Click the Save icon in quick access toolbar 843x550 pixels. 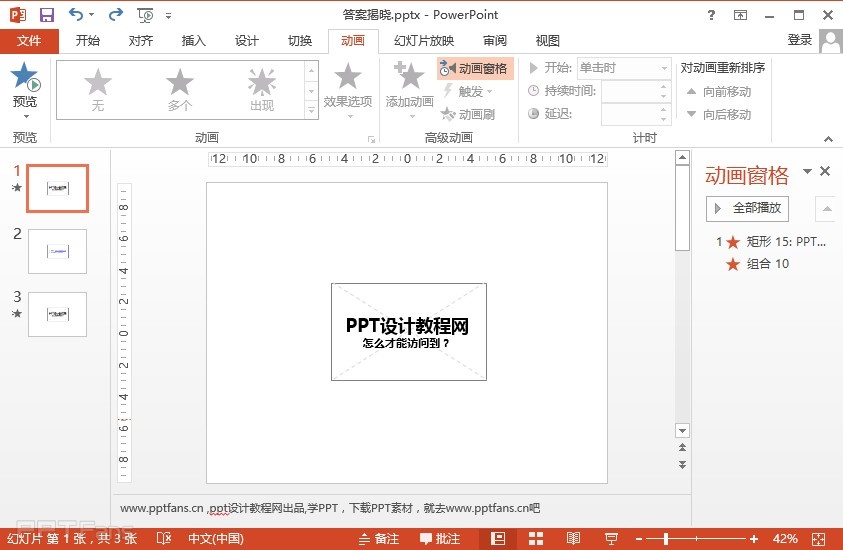(x=46, y=15)
